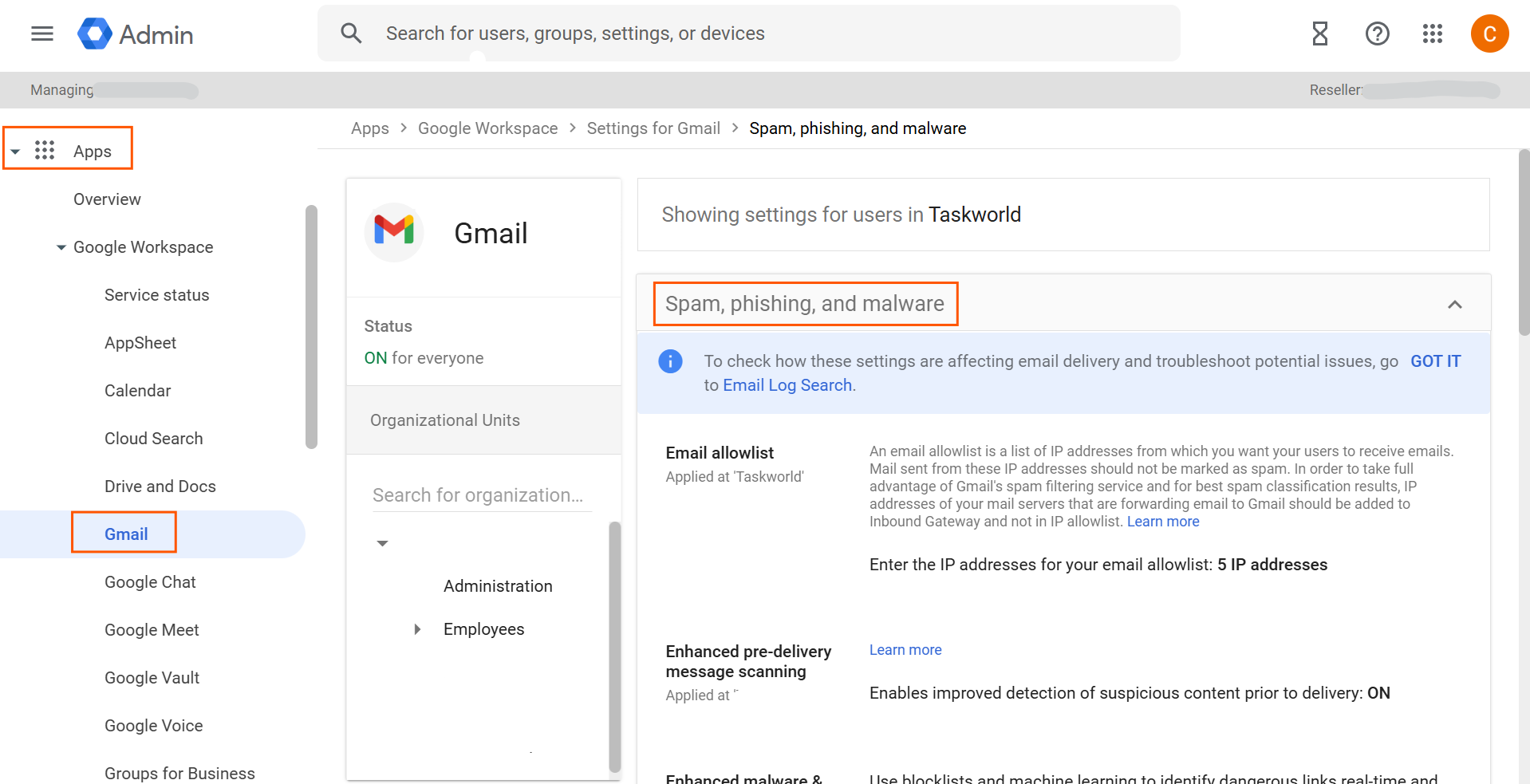1530x784 pixels.
Task: Open the hourglass tasks icon
Action: [x=1320, y=33]
